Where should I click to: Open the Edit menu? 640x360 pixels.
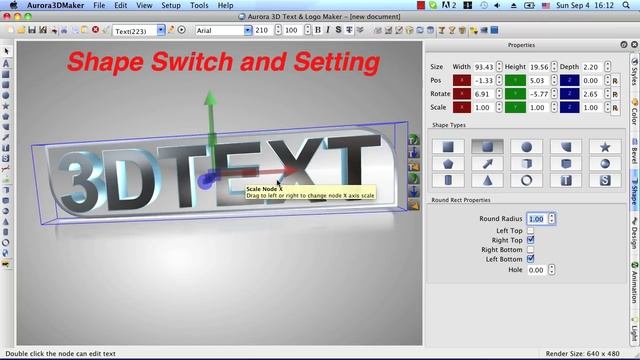(120, 5)
